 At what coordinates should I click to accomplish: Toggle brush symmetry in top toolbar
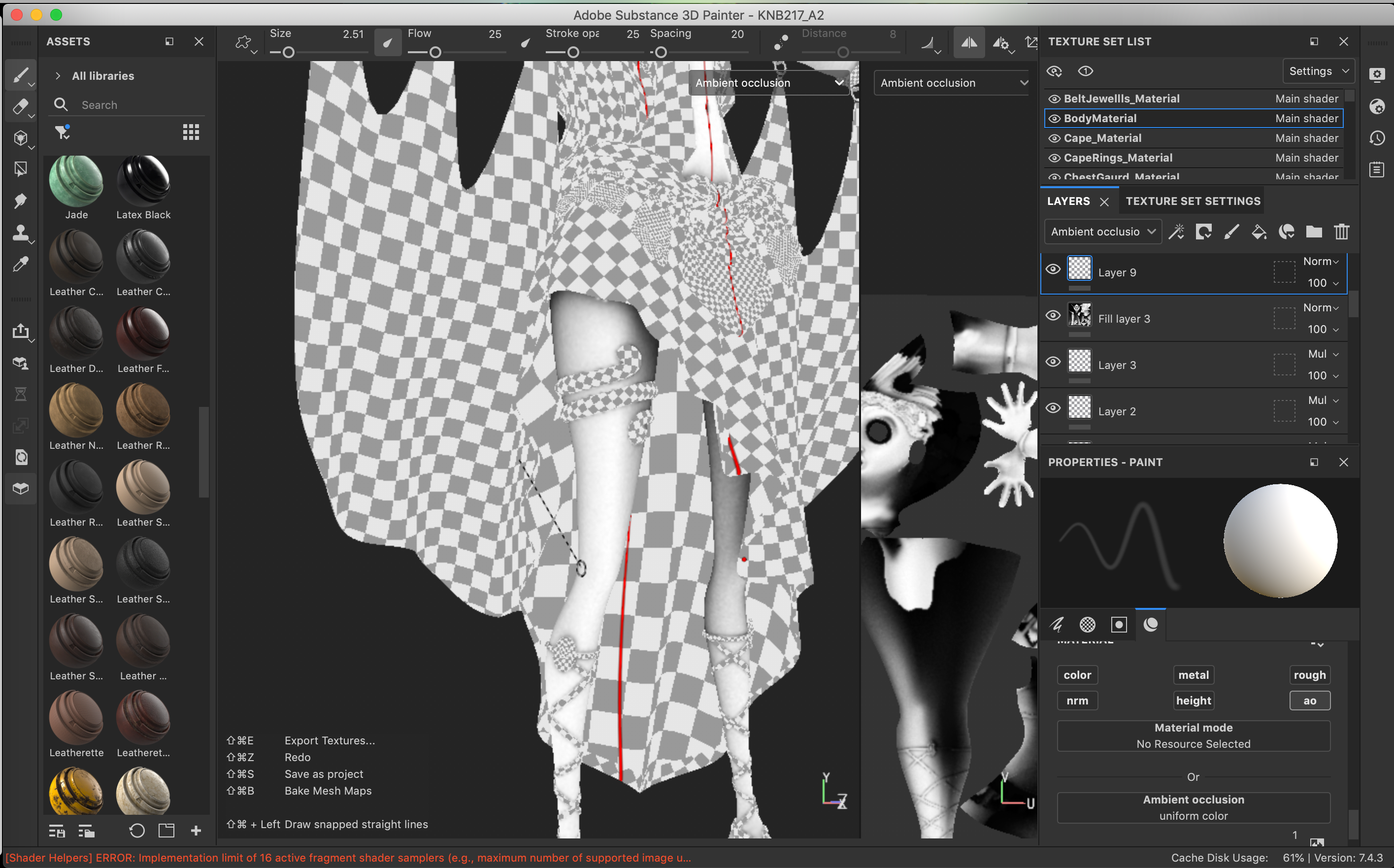969,42
